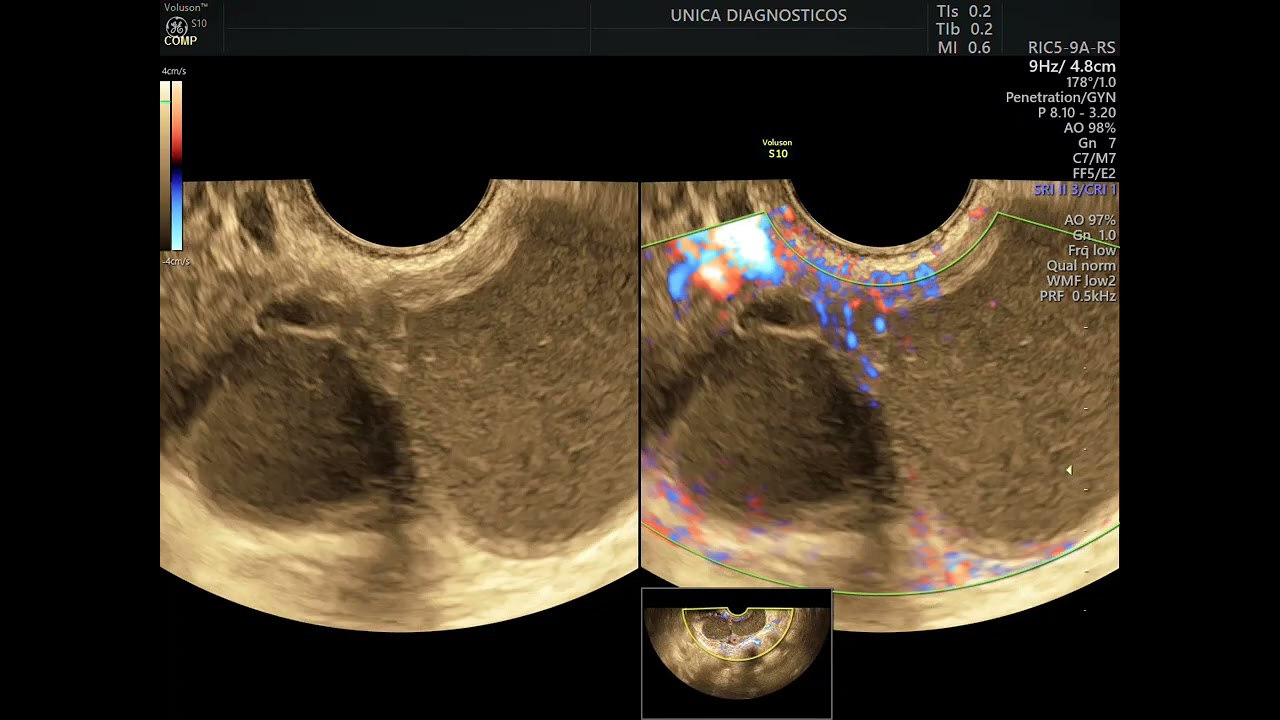Click the AO 97% Doppler output value
Screen dimensions: 1280x720
[1090, 220]
